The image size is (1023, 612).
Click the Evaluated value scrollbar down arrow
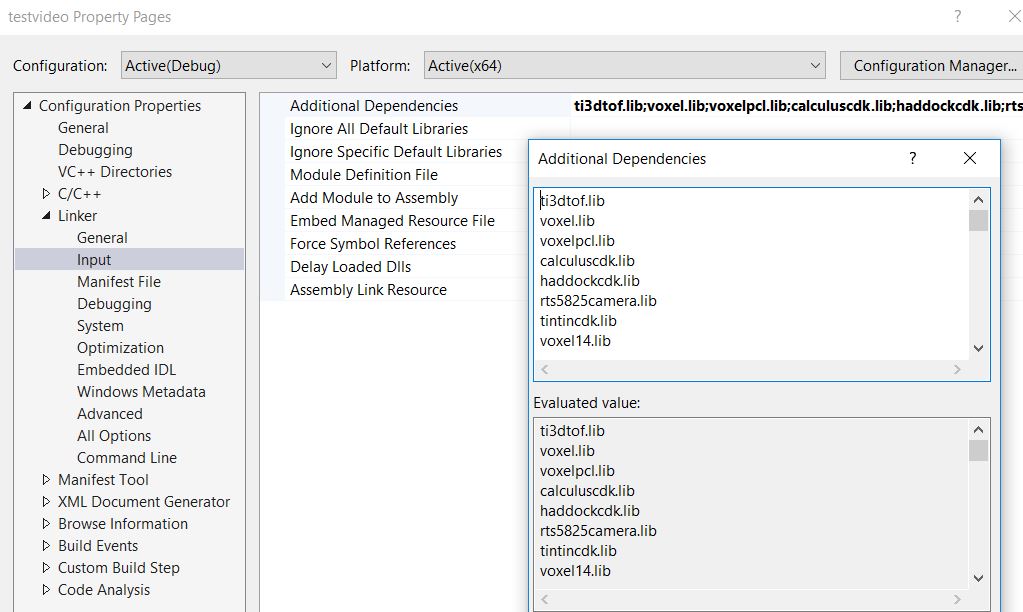click(977, 577)
